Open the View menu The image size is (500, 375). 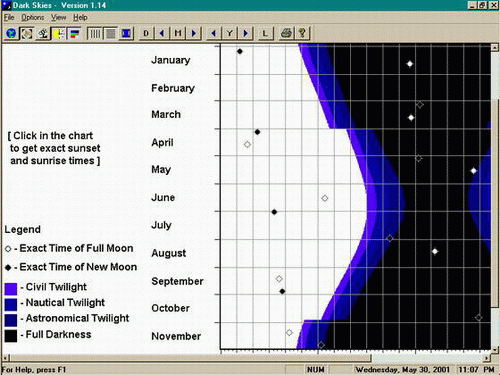pos(58,17)
